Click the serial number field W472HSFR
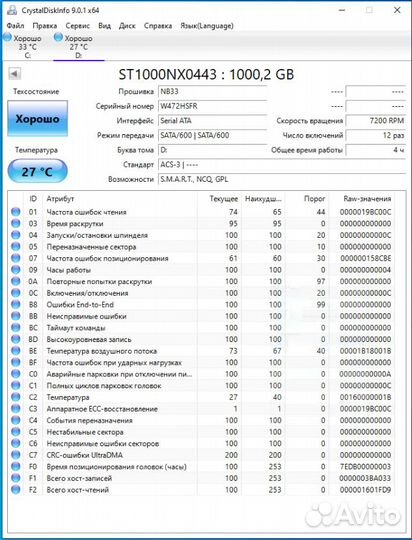This screenshot has width=412, height=540. point(213,106)
